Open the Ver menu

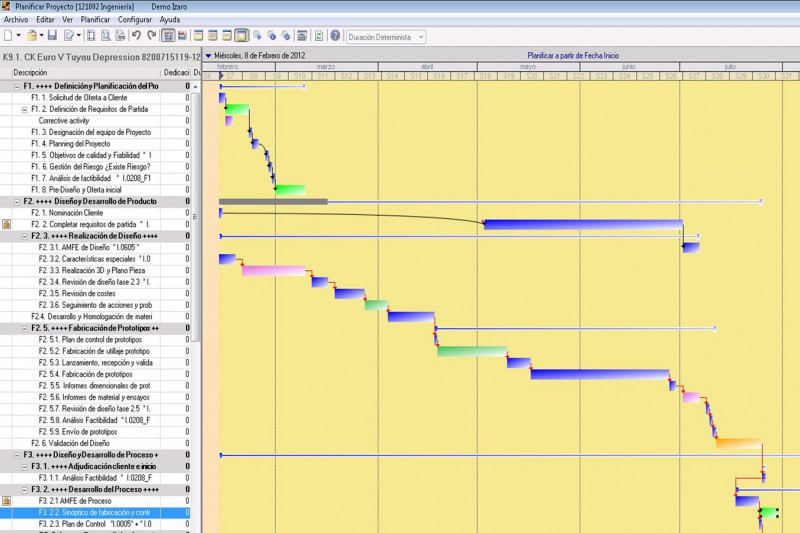click(x=67, y=19)
